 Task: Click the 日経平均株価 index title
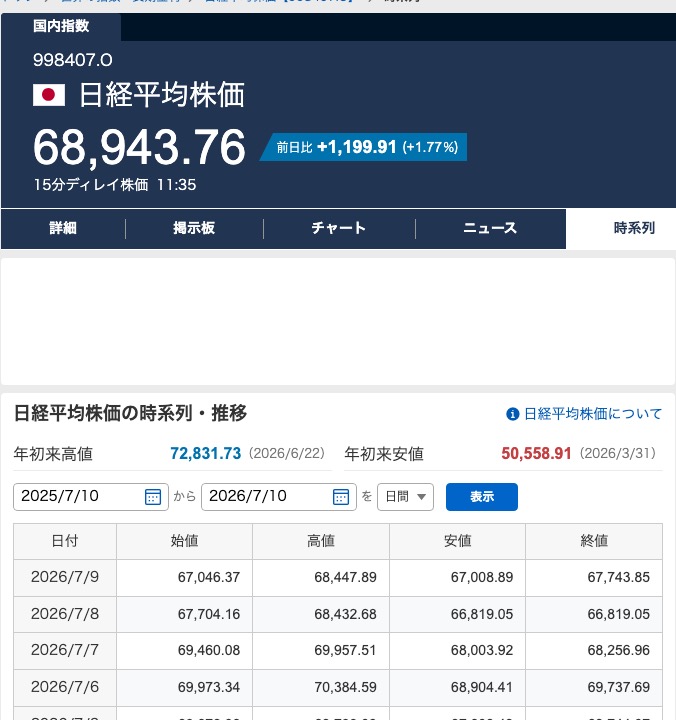coord(162,95)
